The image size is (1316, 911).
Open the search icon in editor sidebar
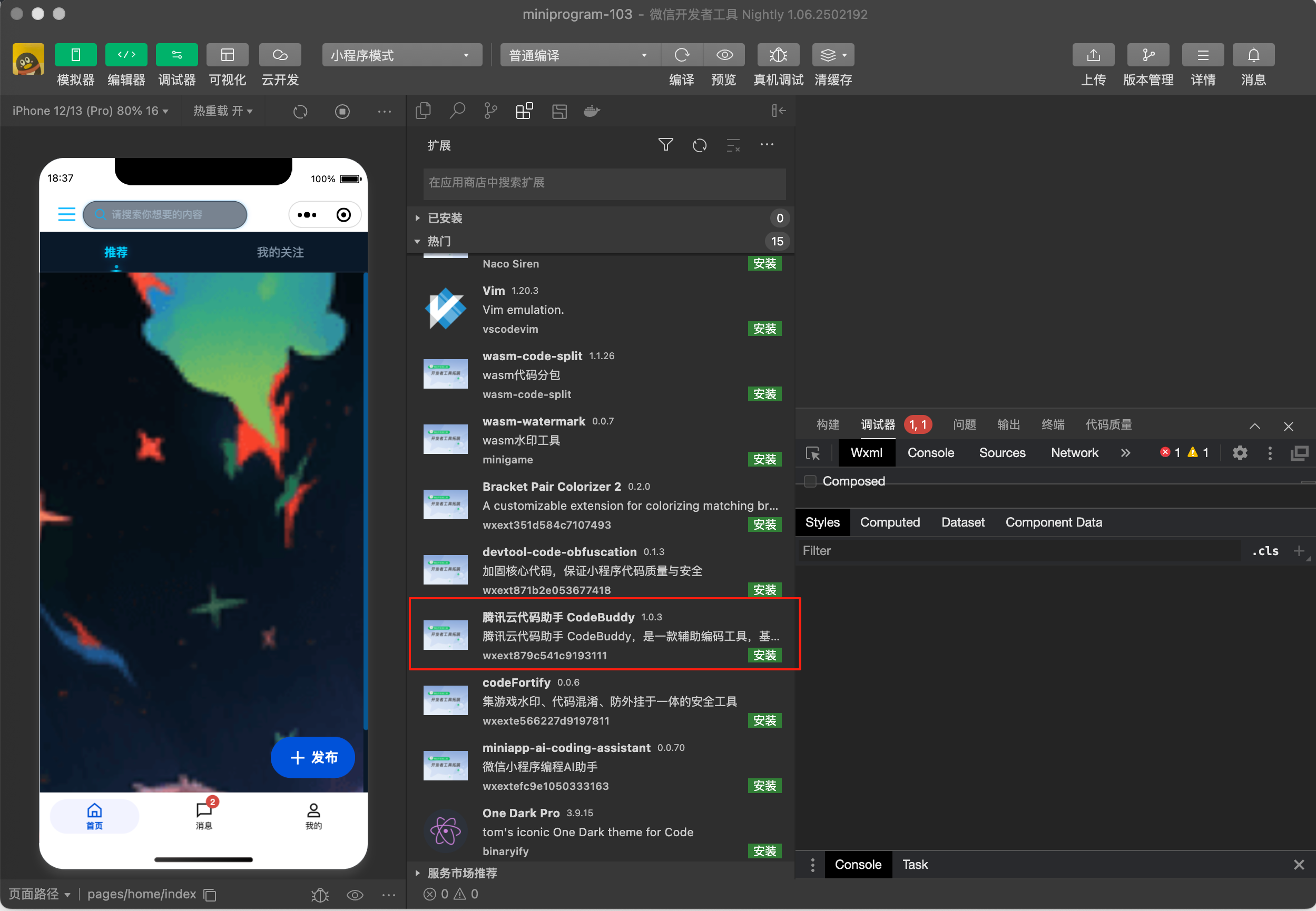pos(457,111)
